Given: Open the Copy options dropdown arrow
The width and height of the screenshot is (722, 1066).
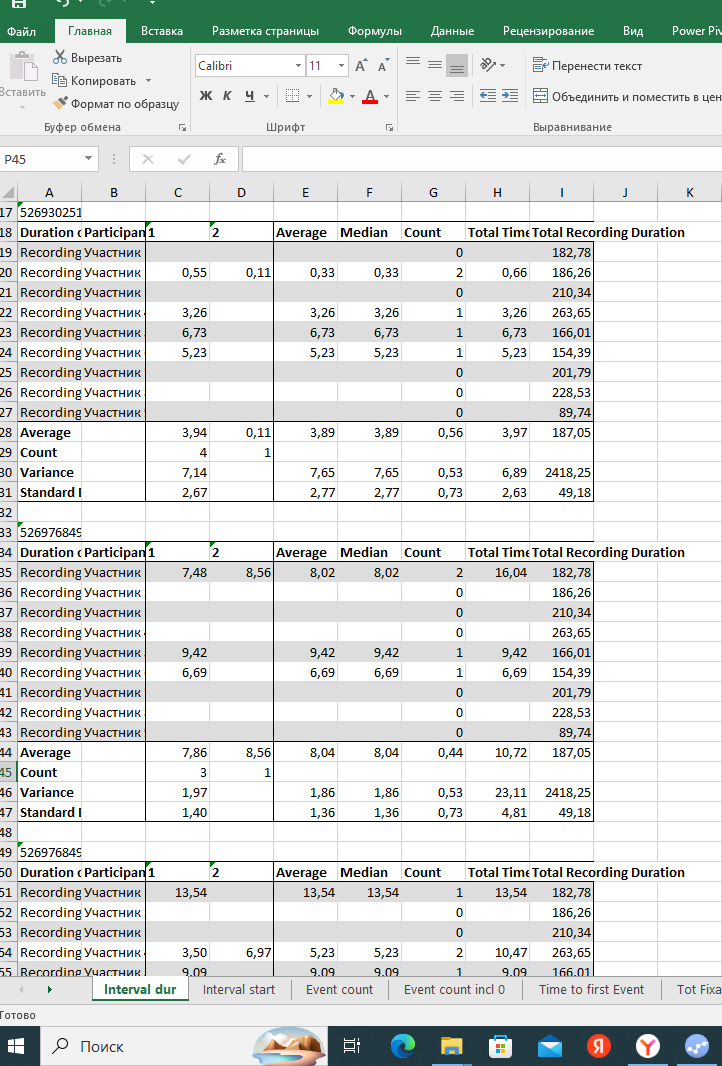Looking at the screenshot, I should tap(148, 81).
